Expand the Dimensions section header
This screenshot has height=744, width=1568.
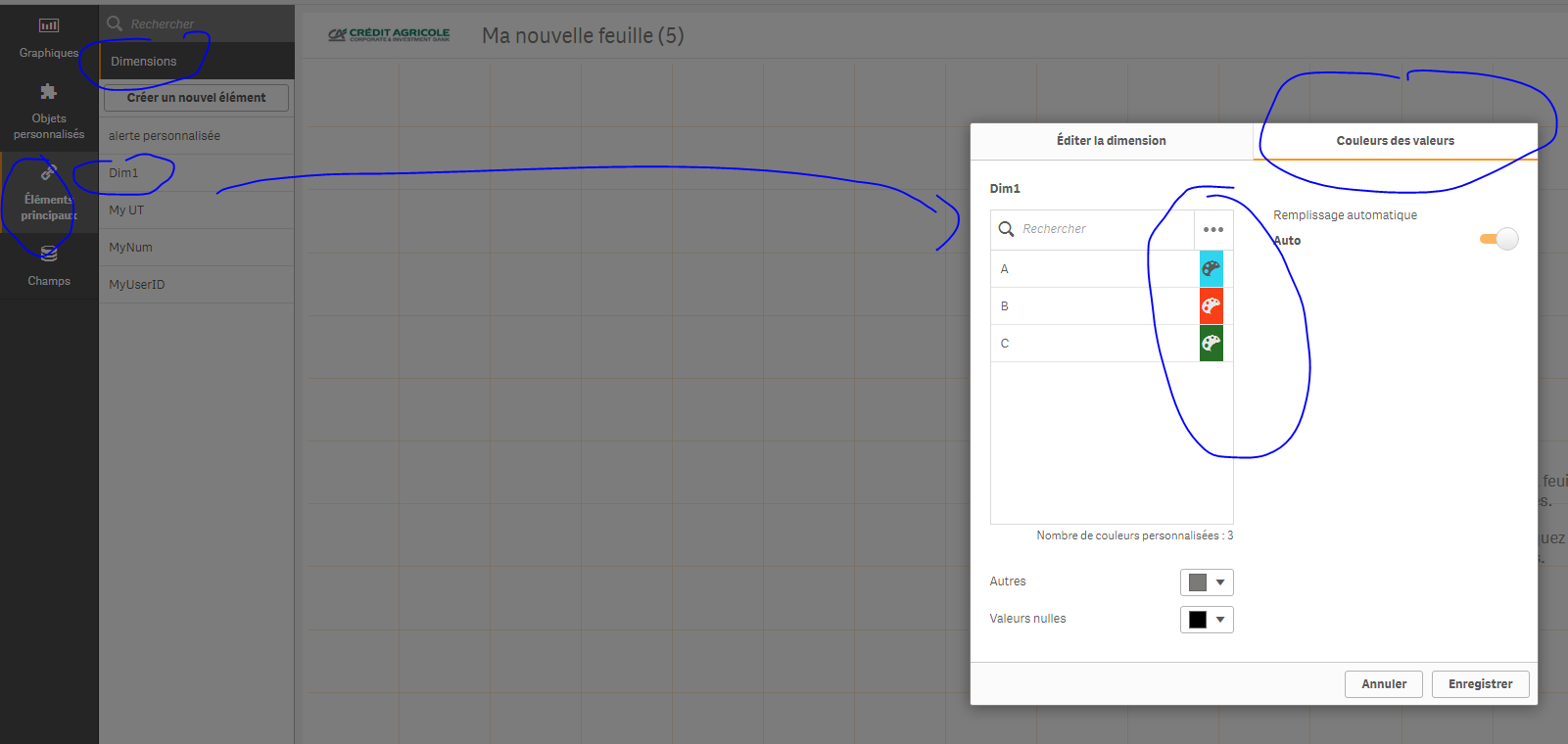pyautogui.click(x=196, y=61)
